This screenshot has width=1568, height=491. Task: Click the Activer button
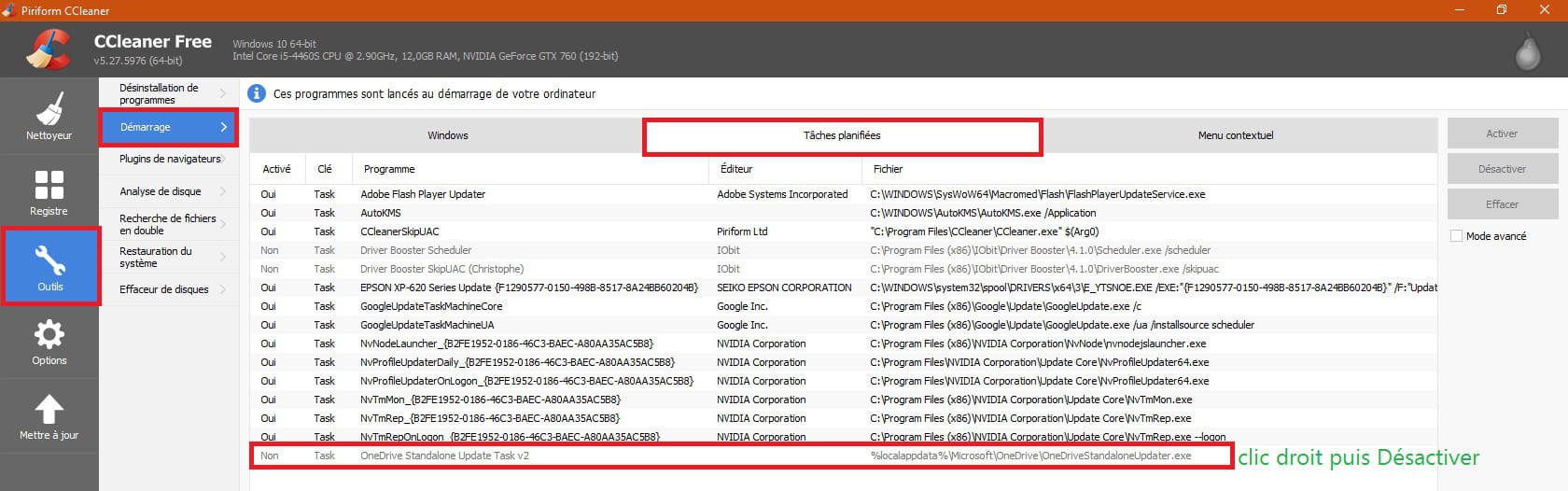(1502, 133)
